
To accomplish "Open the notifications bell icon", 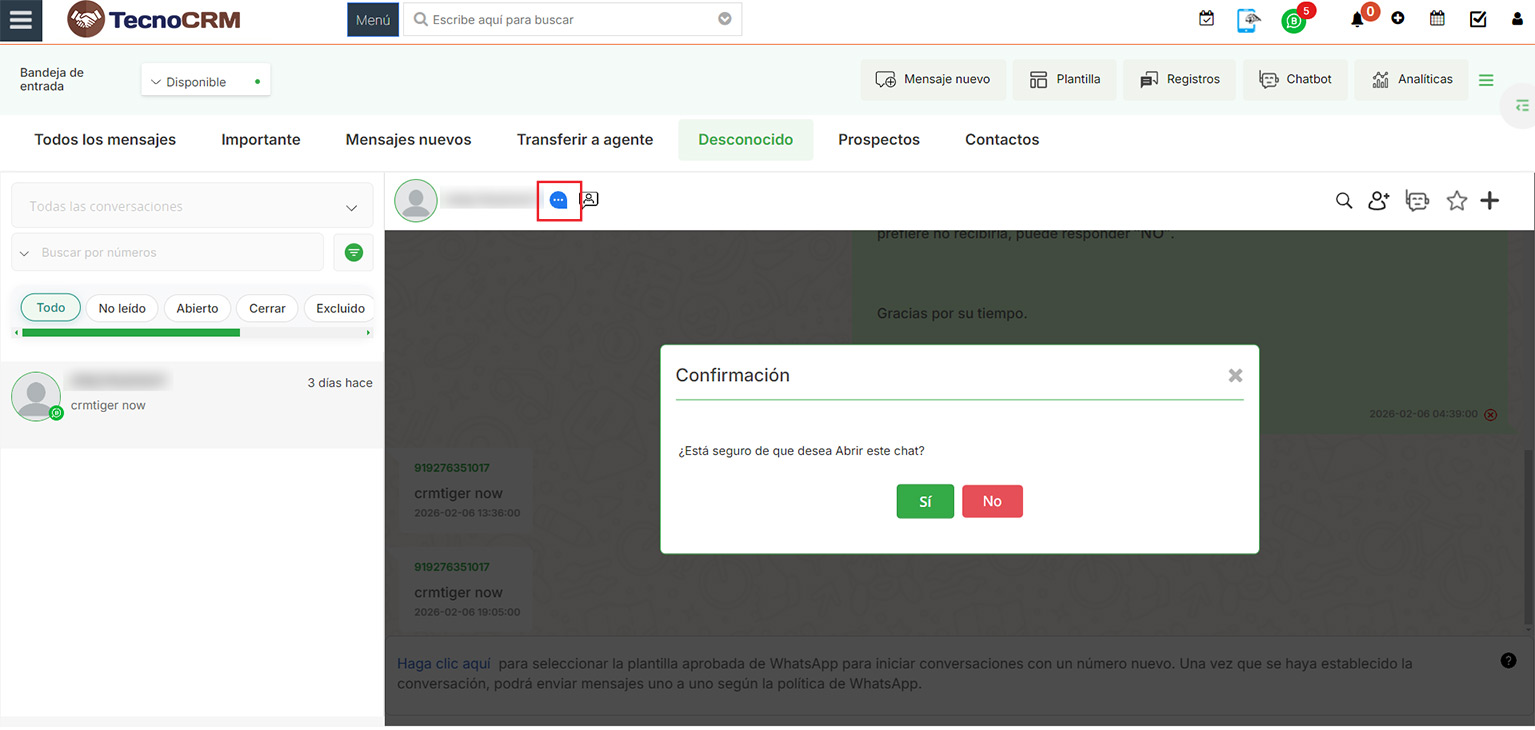I will point(1357,19).
